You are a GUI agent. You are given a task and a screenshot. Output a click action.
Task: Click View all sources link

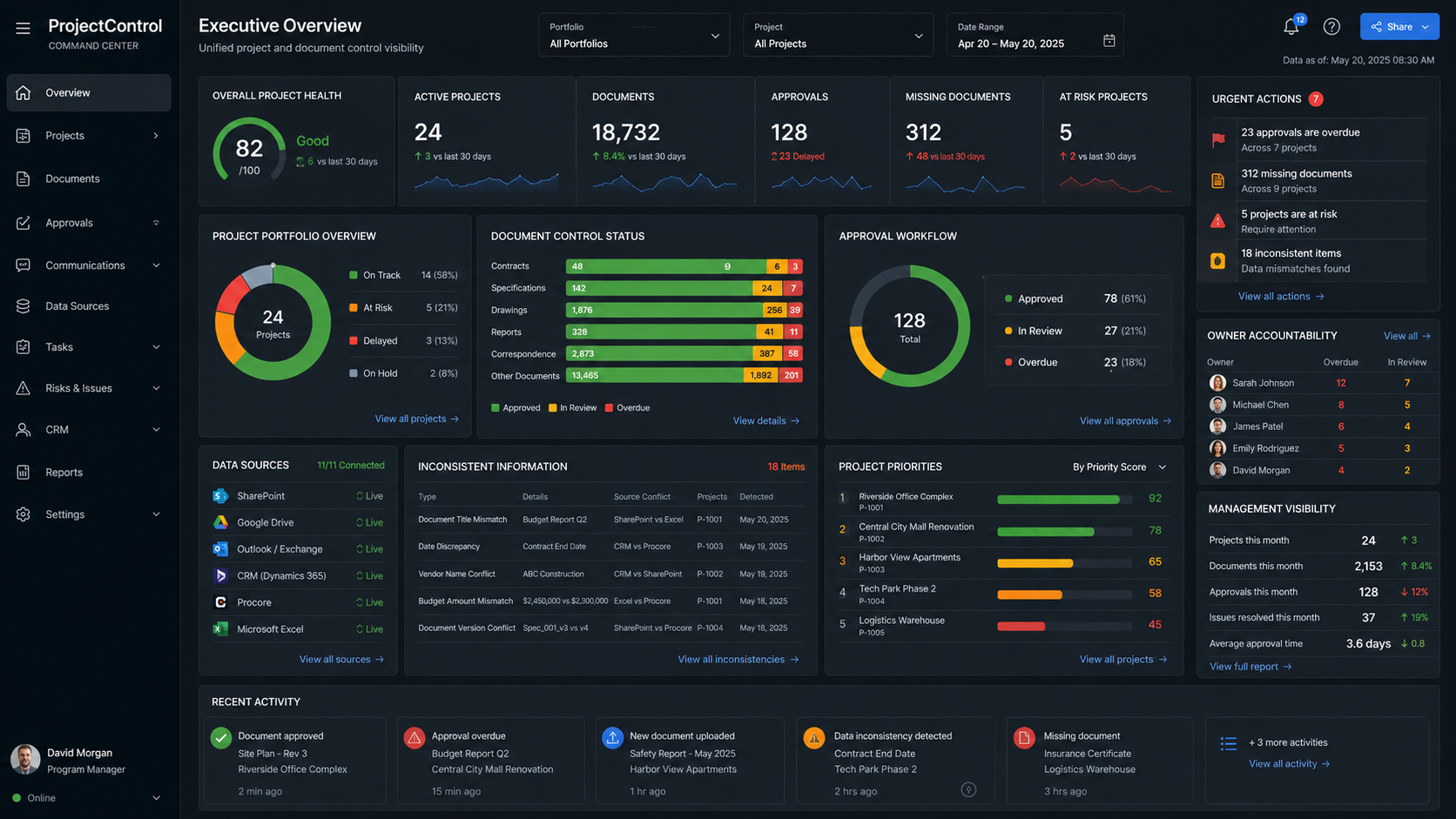[341, 659]
